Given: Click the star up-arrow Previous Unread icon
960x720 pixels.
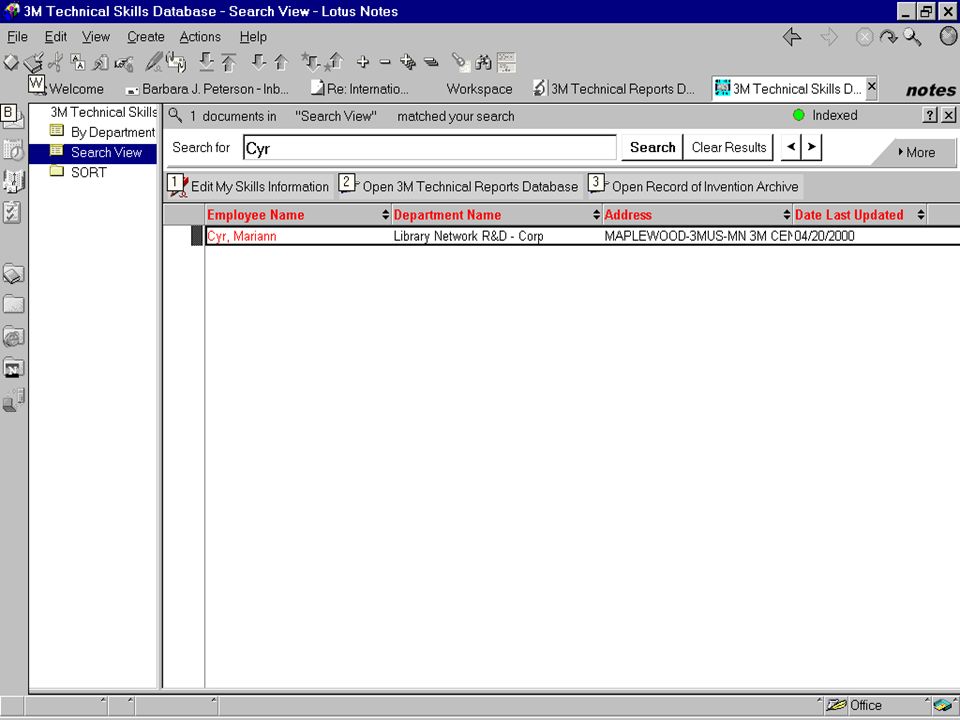Looking at the screenshot, I should click(334, 62).
